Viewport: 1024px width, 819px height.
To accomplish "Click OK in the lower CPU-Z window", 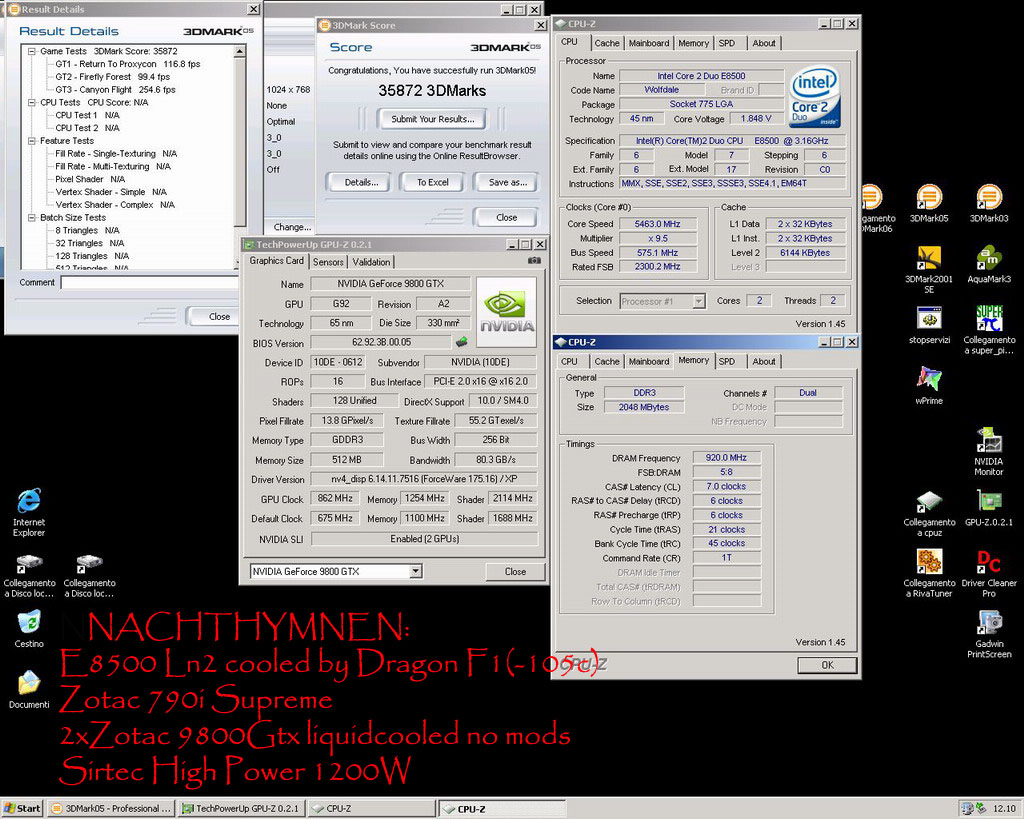I will 827,665.
